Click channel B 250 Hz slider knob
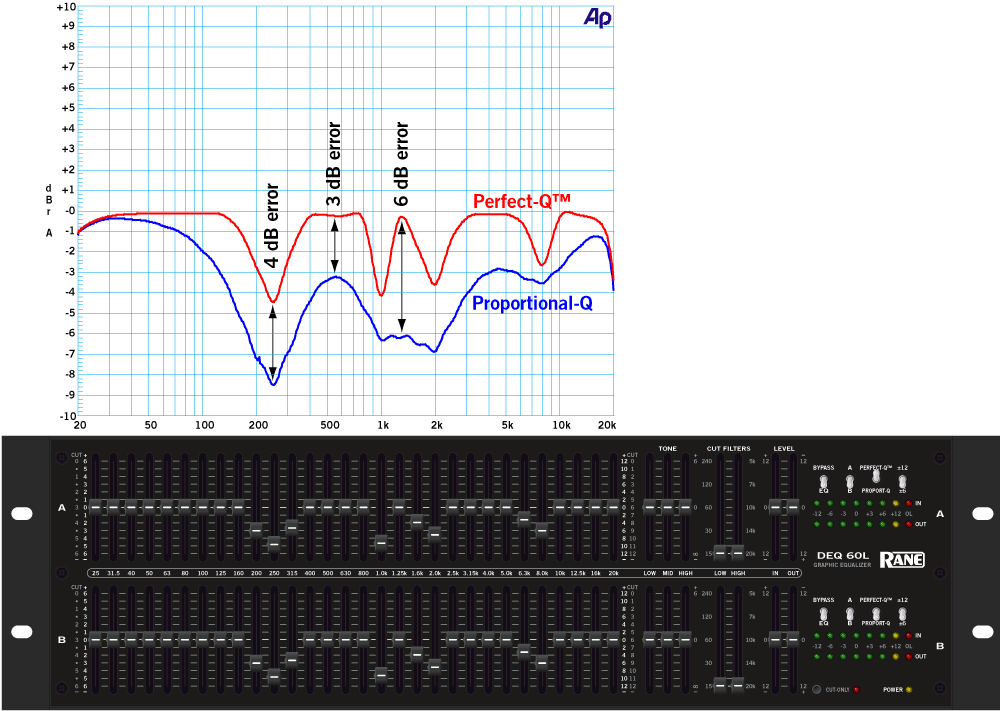Image resolution: width=1000 pixels, height=711 pixels. pyautogui.click(x=274, y=677)
